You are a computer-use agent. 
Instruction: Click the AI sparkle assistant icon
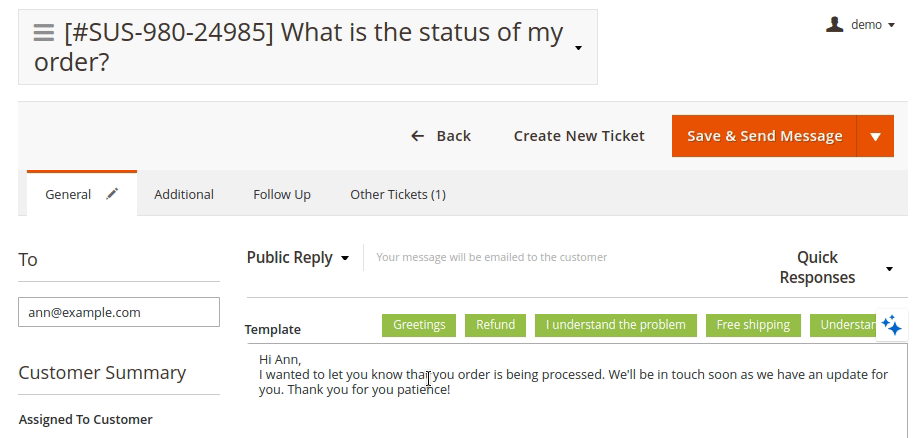tap(891, 325)
